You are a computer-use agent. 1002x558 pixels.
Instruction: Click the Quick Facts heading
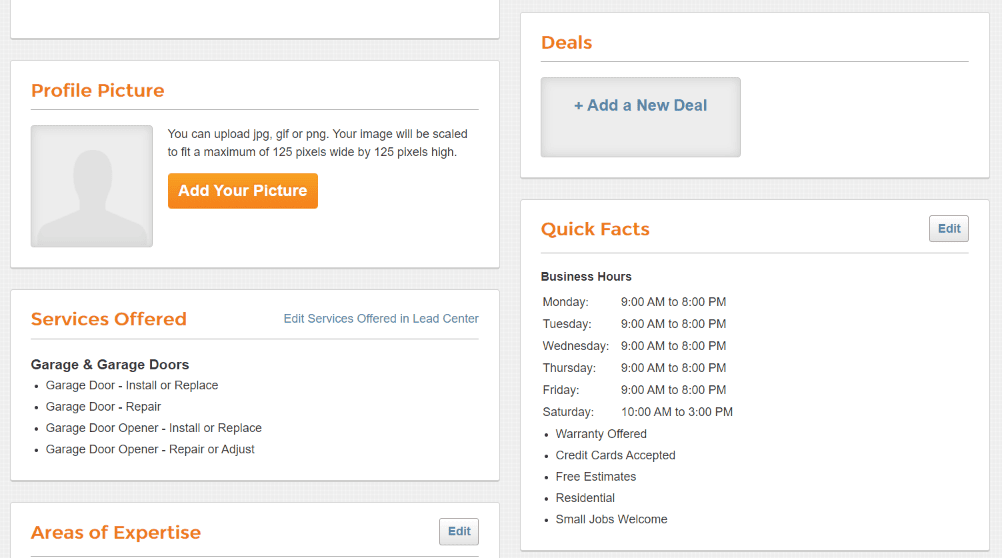click(x=595, y=229)
